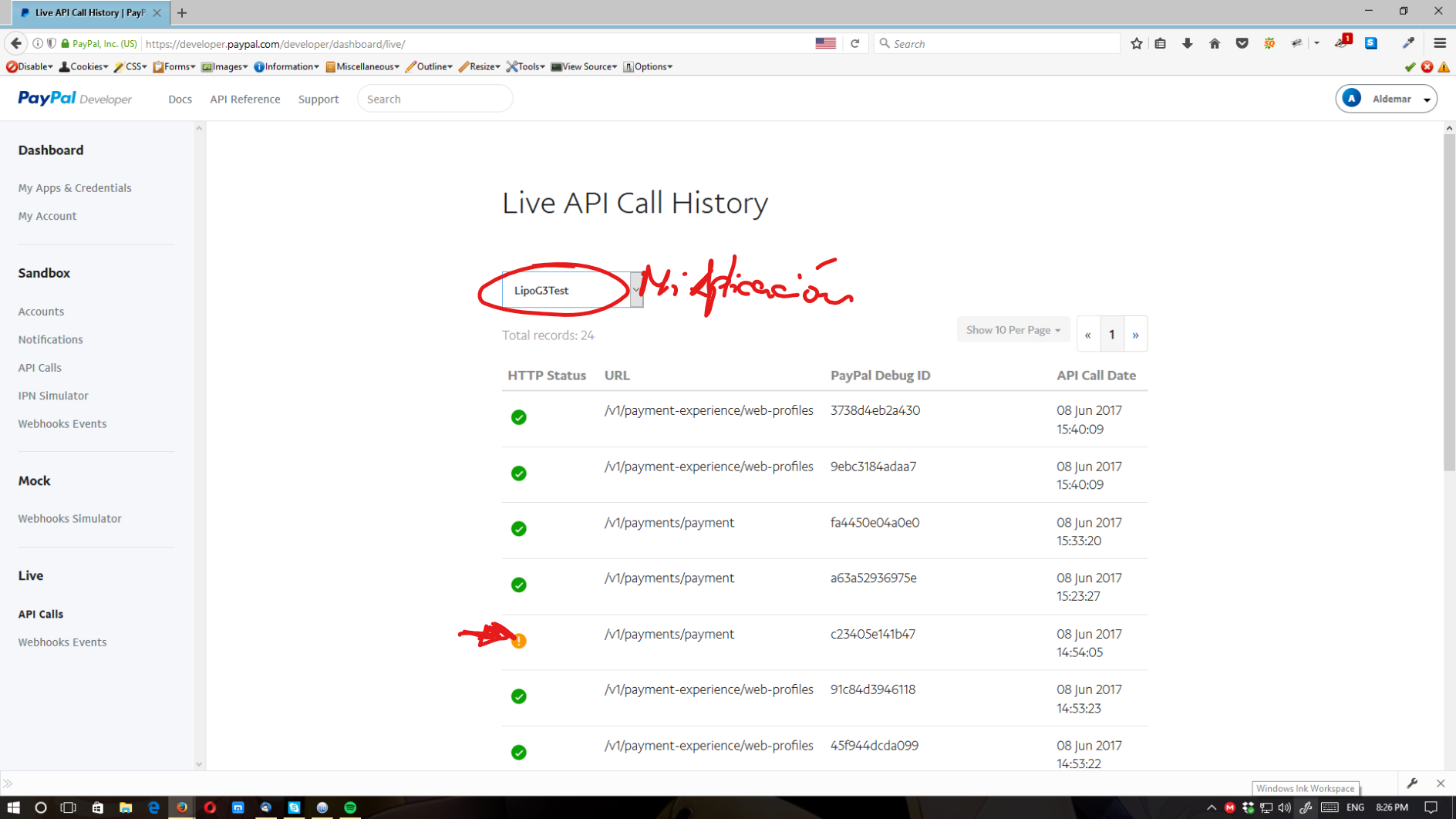This screenshot has height=819, width=1456.
Task: Open the View Source toolbar menu
Action: (584, 67)
